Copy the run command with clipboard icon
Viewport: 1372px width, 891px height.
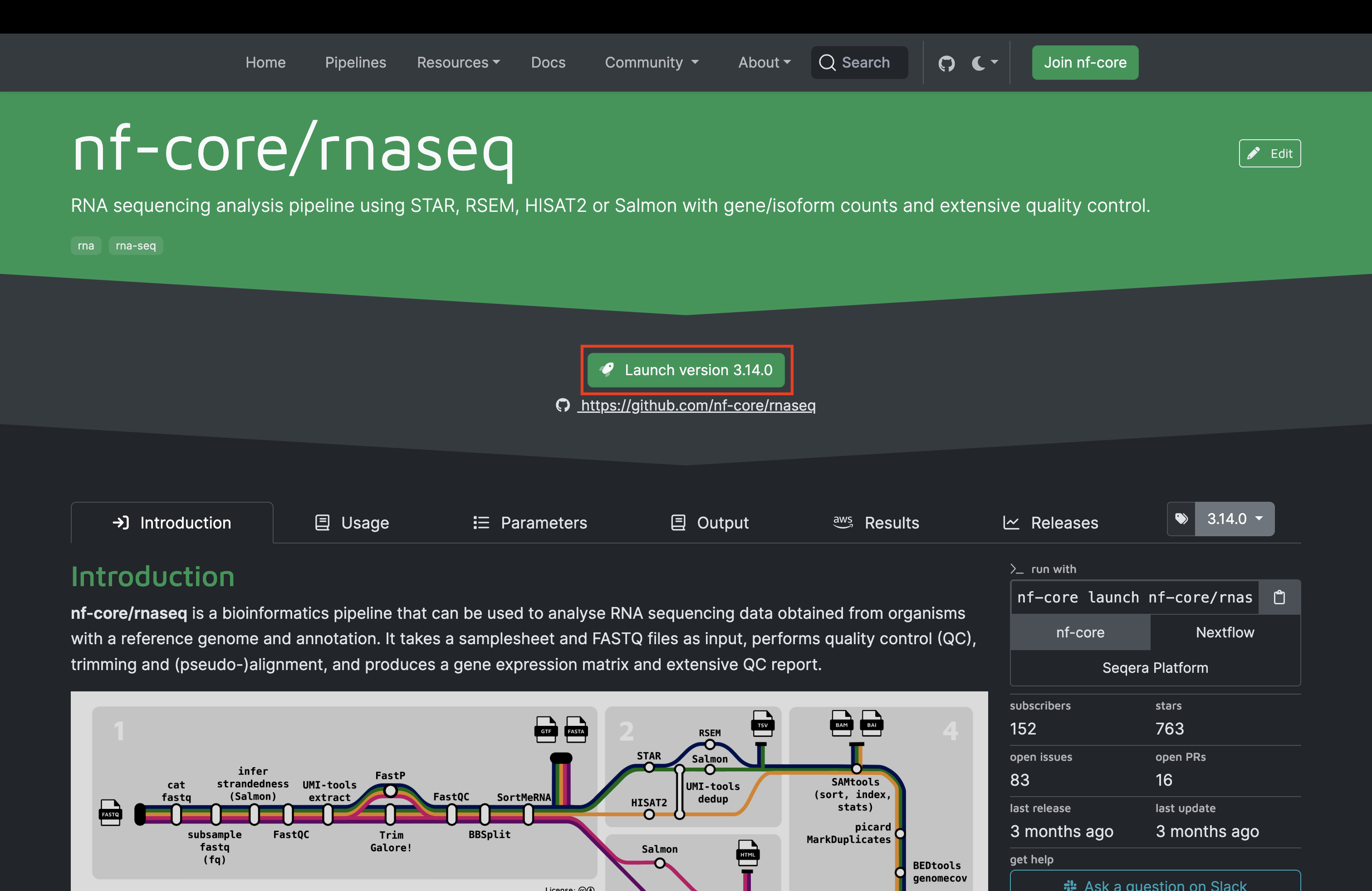pos(1279,597)
